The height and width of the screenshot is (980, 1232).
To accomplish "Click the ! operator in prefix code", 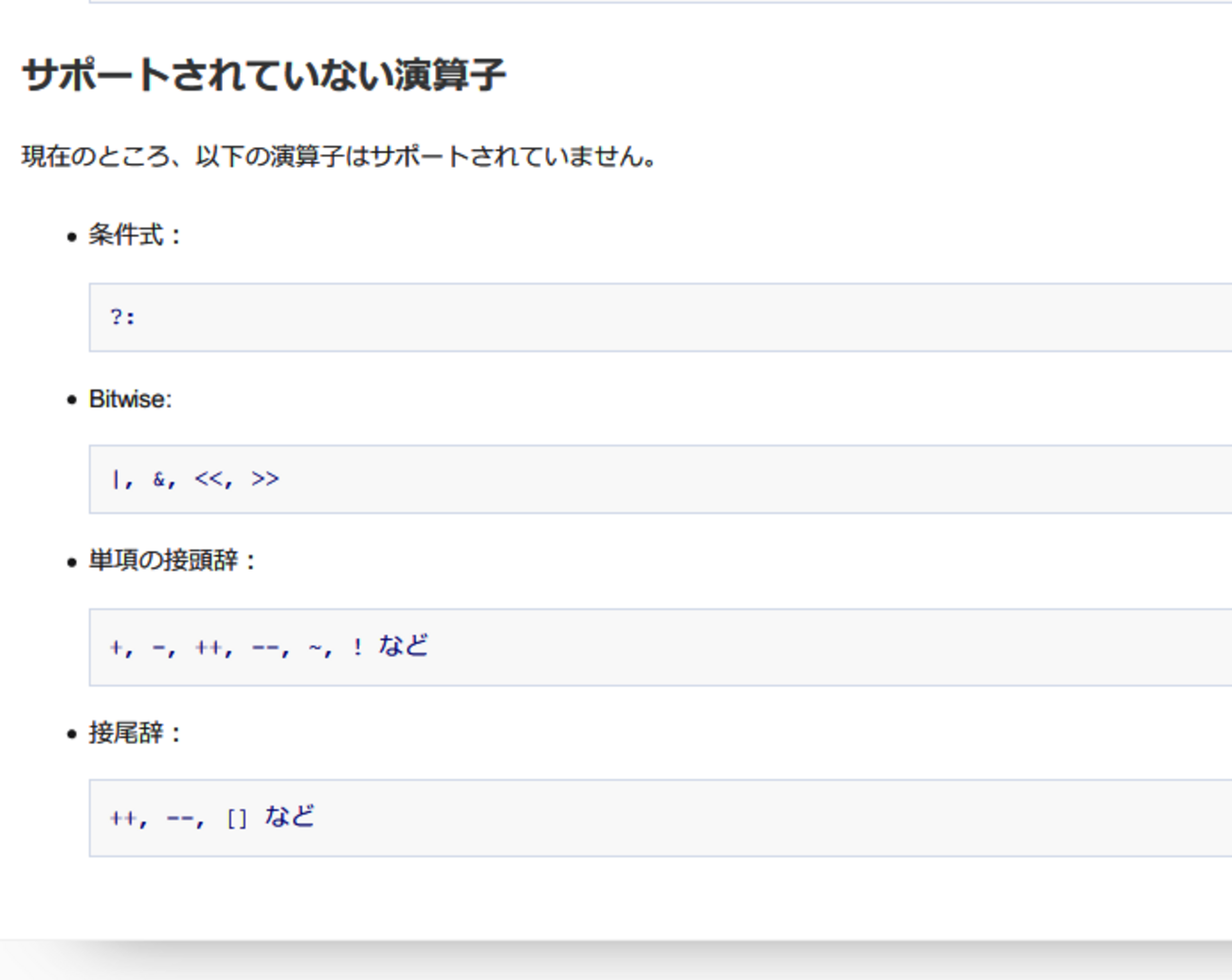I will (357, 648).
